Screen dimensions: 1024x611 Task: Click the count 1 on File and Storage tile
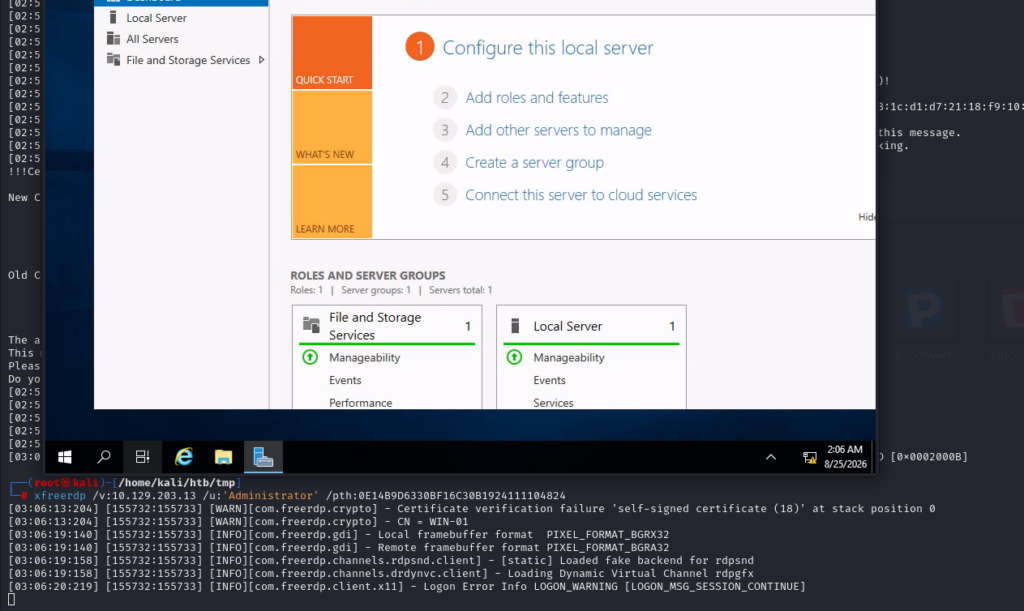tap(468, 326)
